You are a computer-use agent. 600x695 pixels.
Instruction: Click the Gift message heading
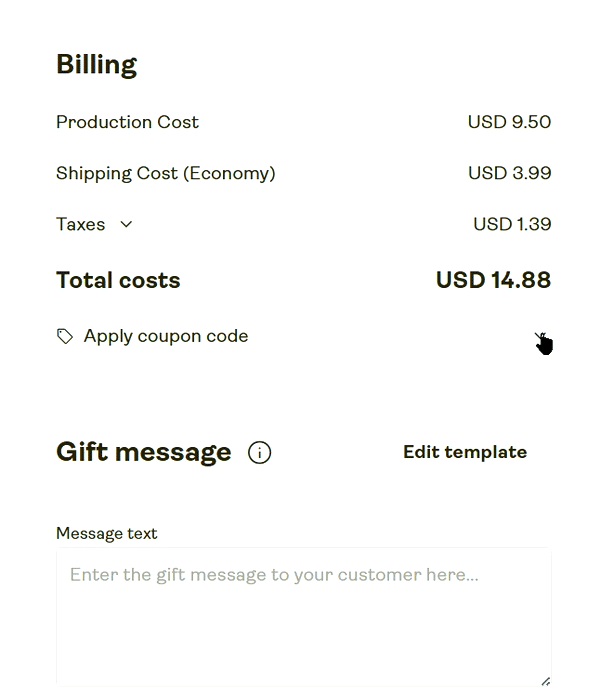(143, 452)
